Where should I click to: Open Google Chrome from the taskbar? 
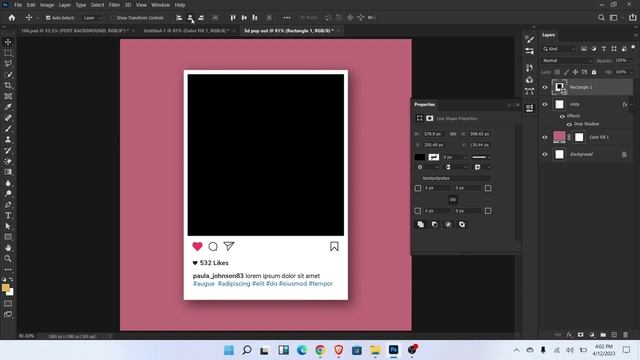tap(320, 350)
